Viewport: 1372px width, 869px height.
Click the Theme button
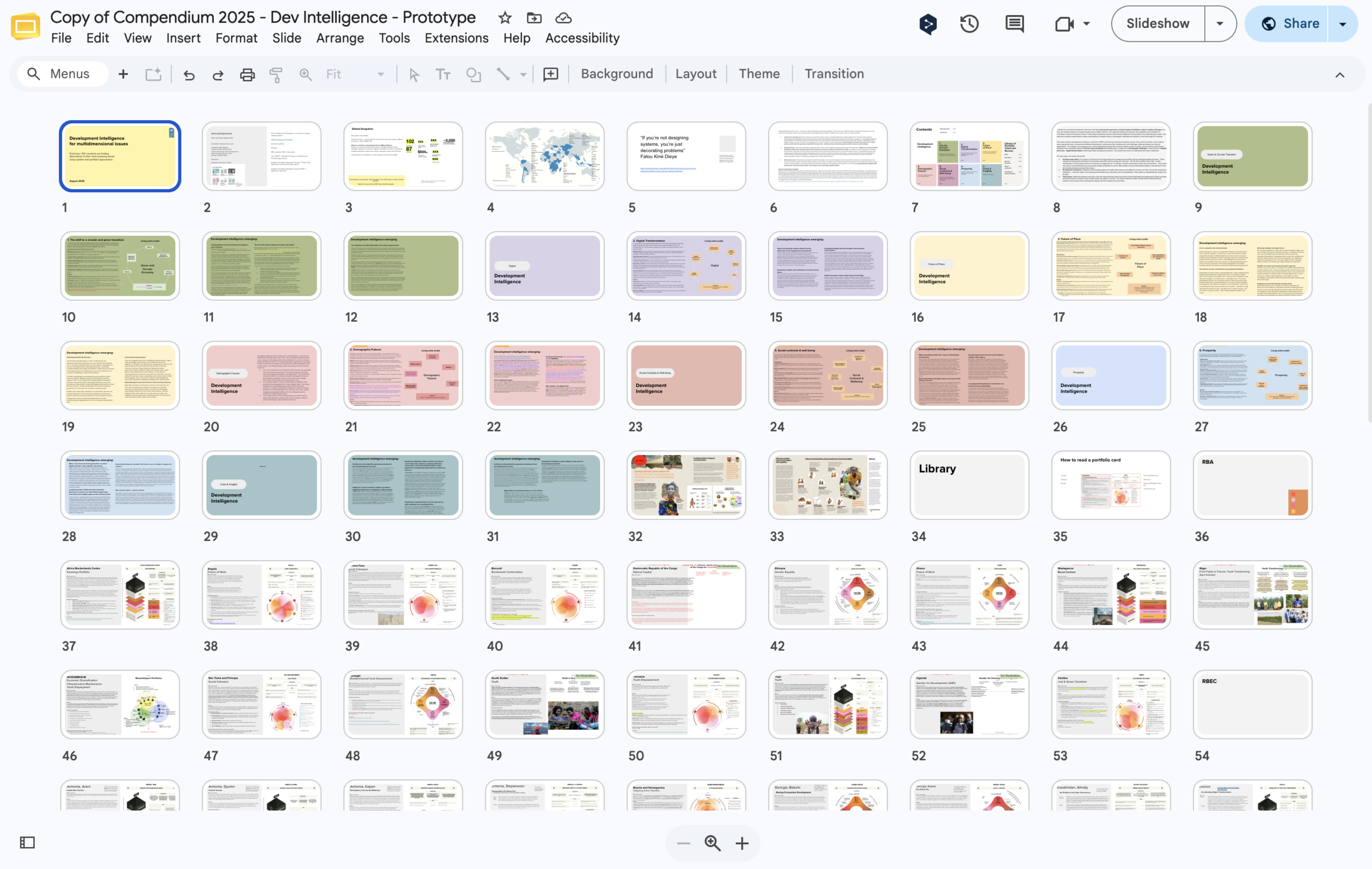pos(759,74)
